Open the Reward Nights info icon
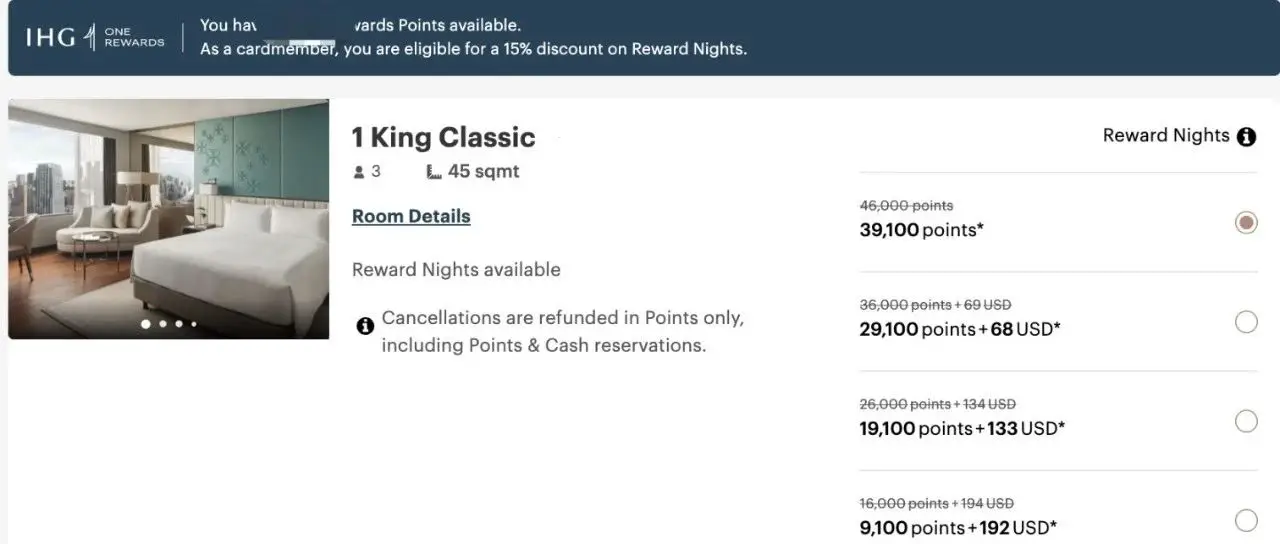Viewport: 1280px width, 544px height. (1246, 137)
